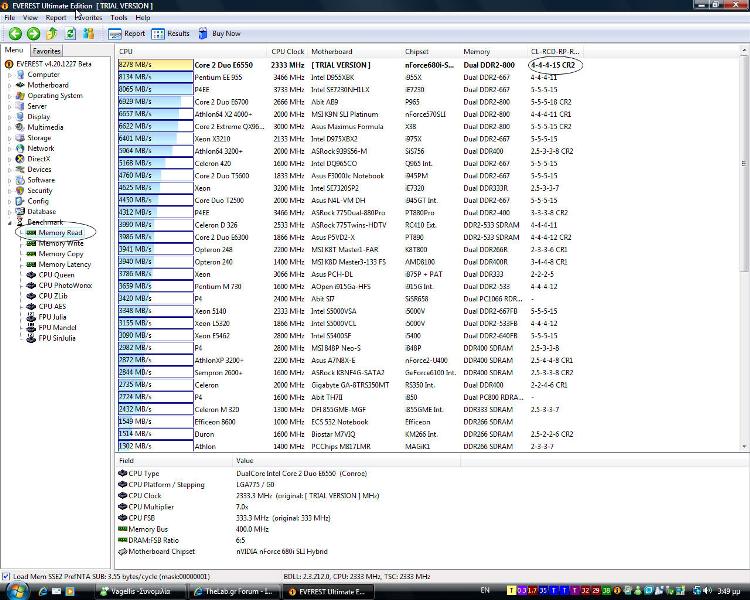Click the CPU Clock column header
This screenshot has height=600, width=750.
click(288, 51)
